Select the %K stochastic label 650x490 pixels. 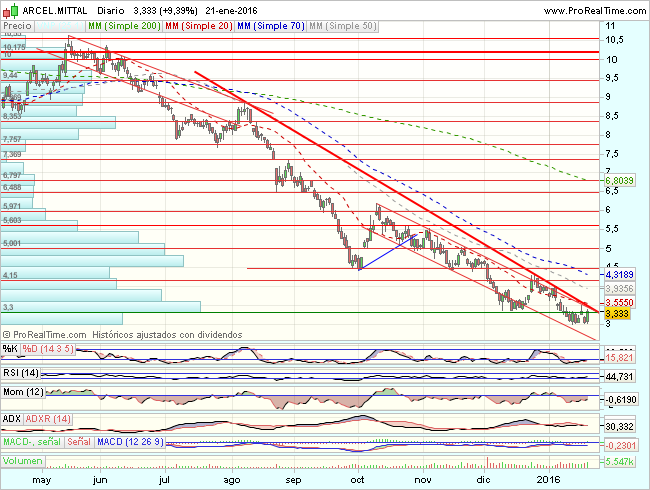pyautogui.click(x=10, y=349)
